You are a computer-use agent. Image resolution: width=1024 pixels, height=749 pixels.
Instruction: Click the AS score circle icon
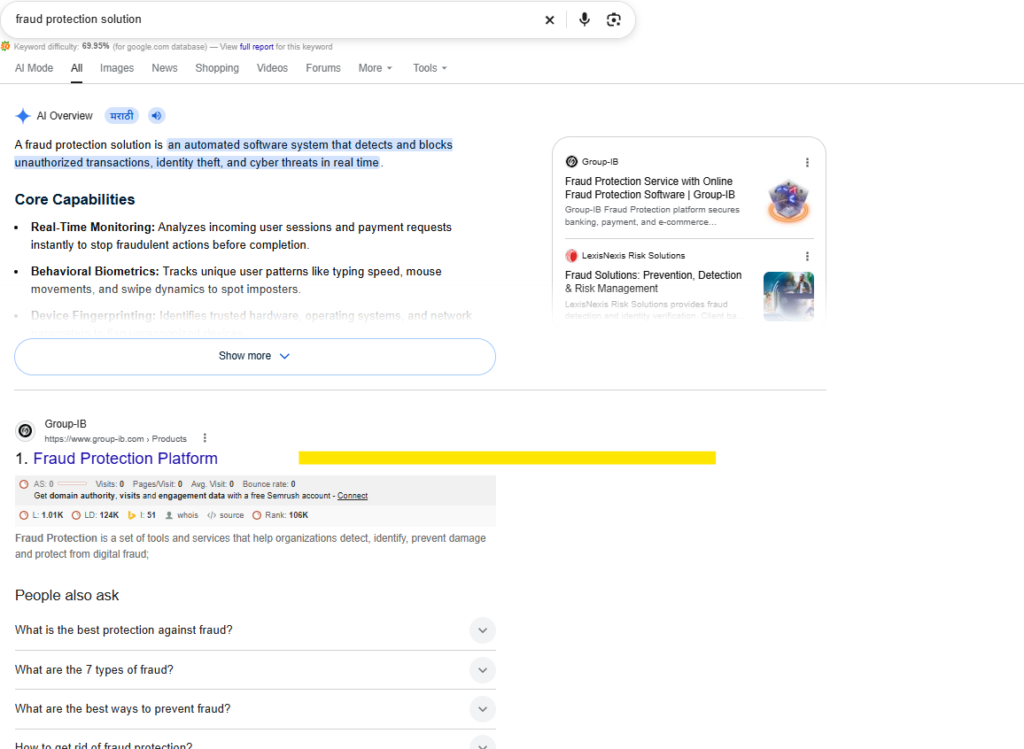click(24, 484)
